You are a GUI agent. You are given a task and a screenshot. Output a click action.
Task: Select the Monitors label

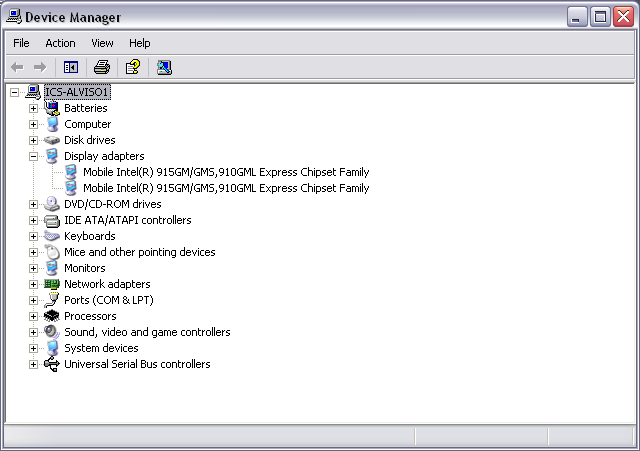click(84, 268)
